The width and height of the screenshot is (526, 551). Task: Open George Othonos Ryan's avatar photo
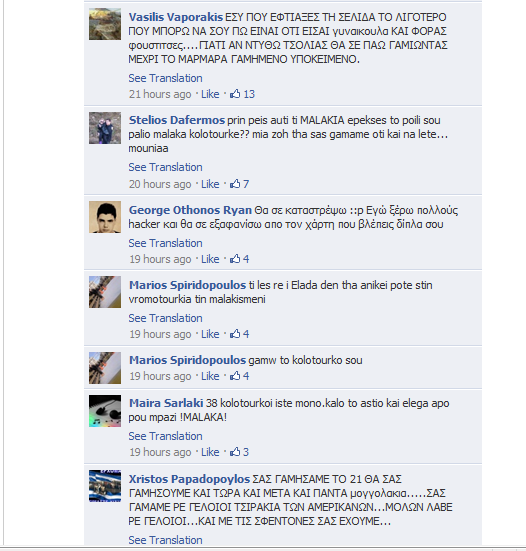point(105,217)
